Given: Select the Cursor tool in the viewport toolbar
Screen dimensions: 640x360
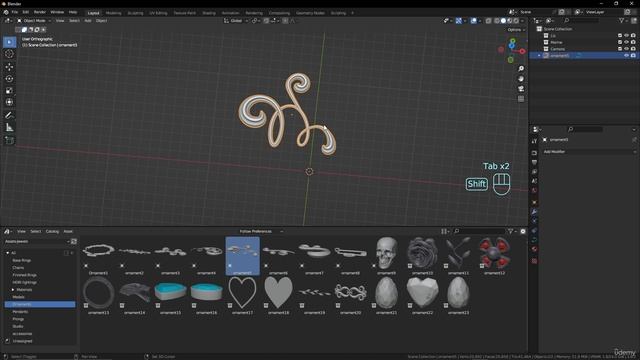Looking at the screenshot, I should click(9, 54).
